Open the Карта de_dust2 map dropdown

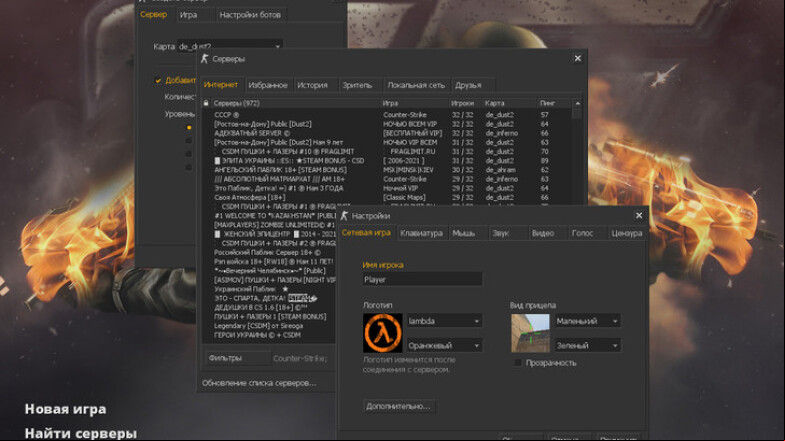coord(230,47)
